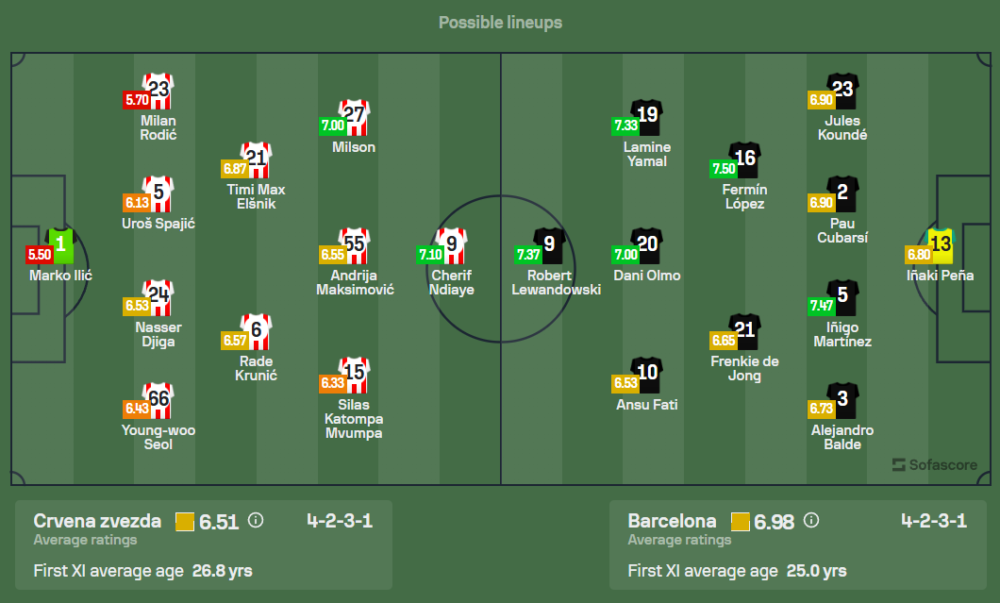Open the Crvena zvezda average rating info icon

[x=255, y=520]
